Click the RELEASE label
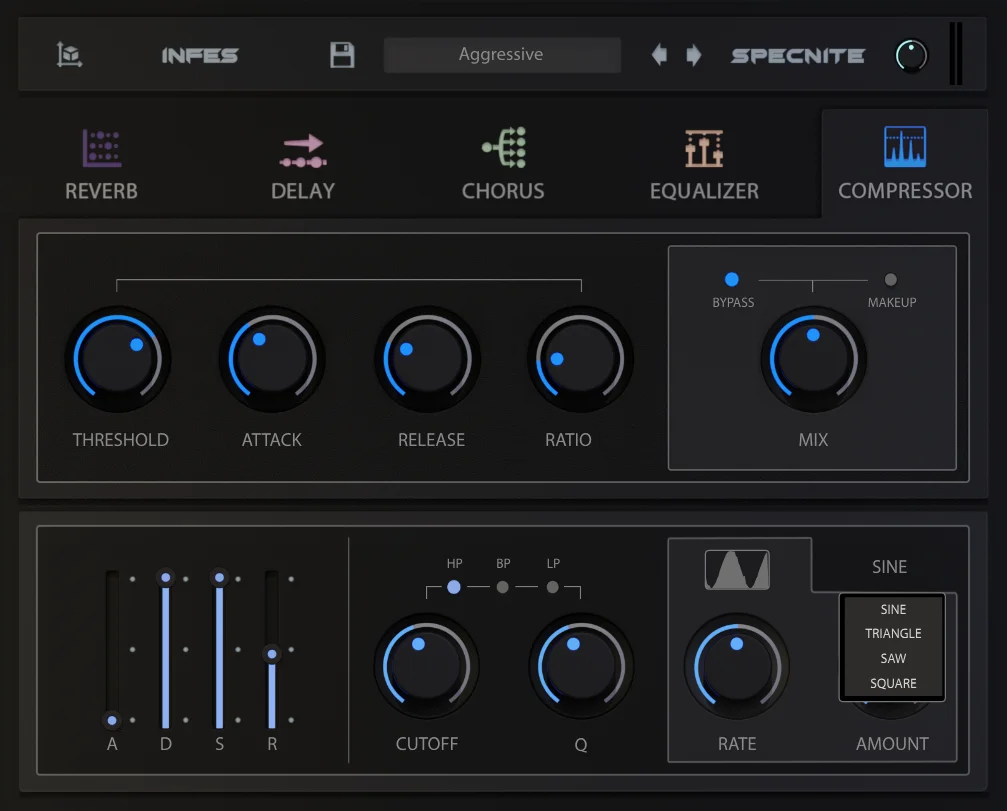 [x=432, y=440]
